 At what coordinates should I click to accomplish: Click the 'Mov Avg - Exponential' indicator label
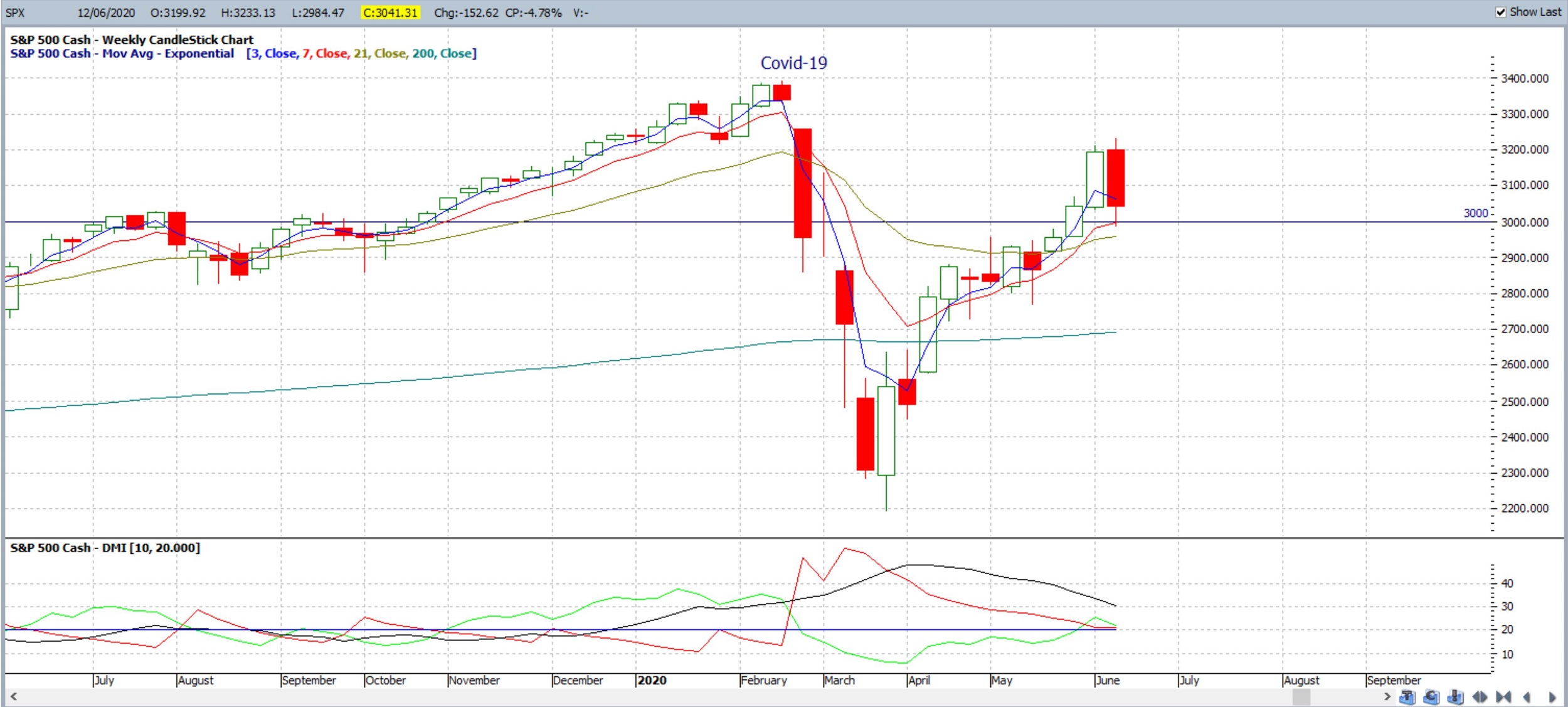[x=168, y=53]
